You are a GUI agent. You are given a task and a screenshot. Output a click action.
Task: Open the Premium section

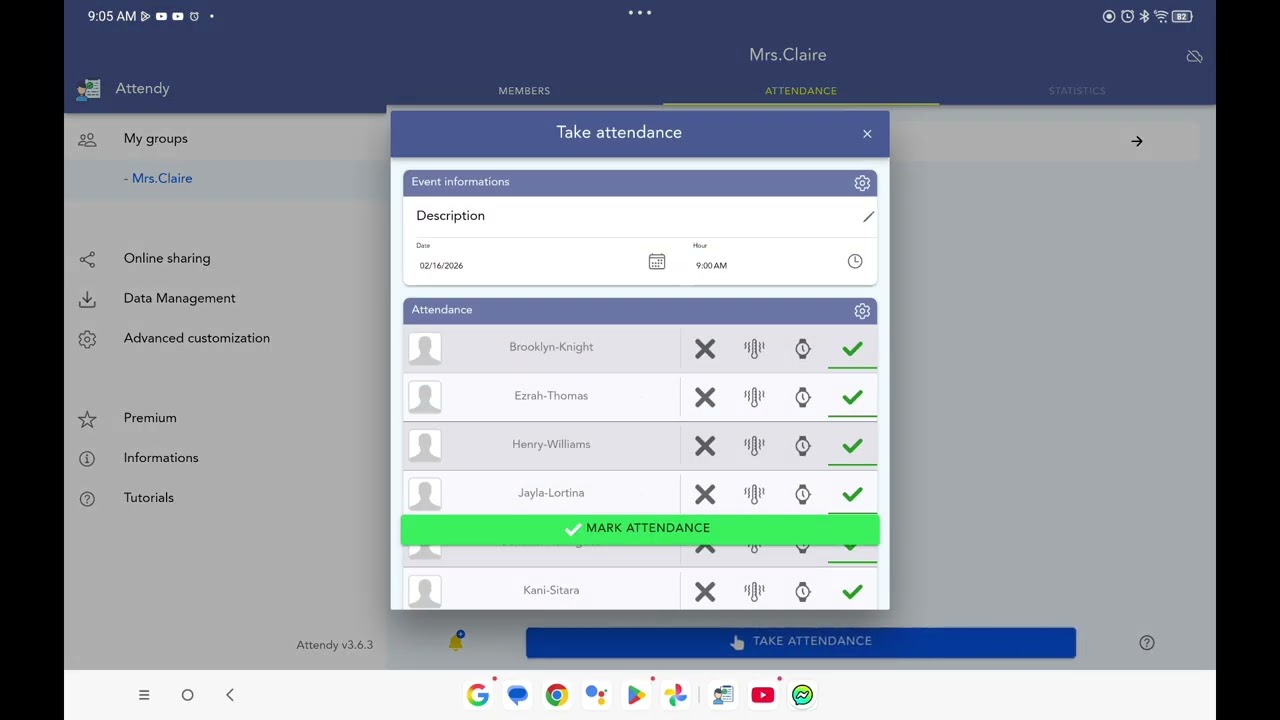pos(150,418)
